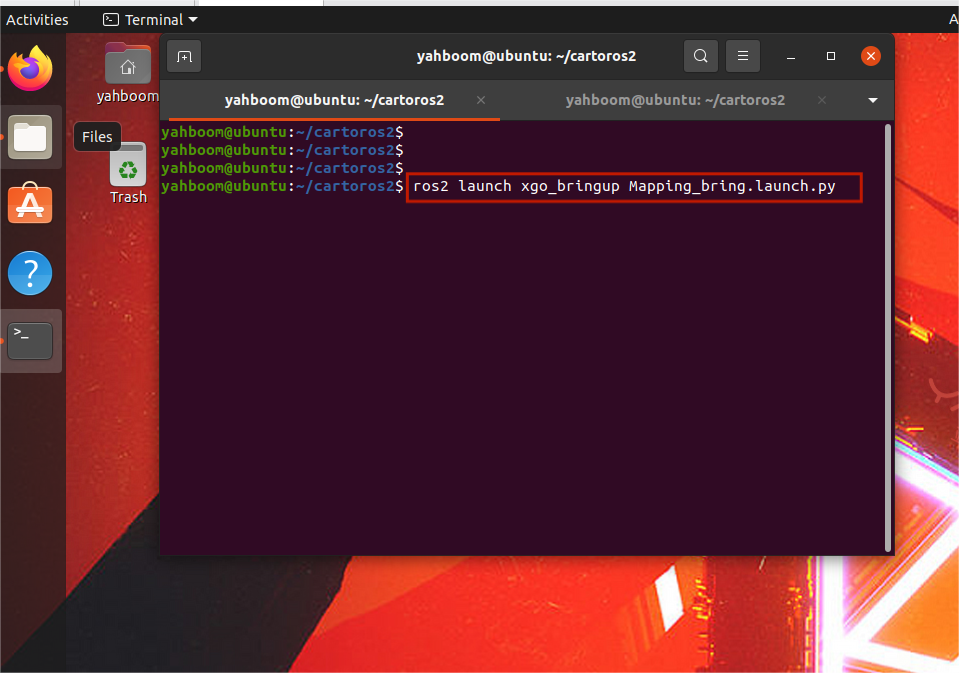
Task: Launch Firefox from the dock
Action: (x=30, y=69)
